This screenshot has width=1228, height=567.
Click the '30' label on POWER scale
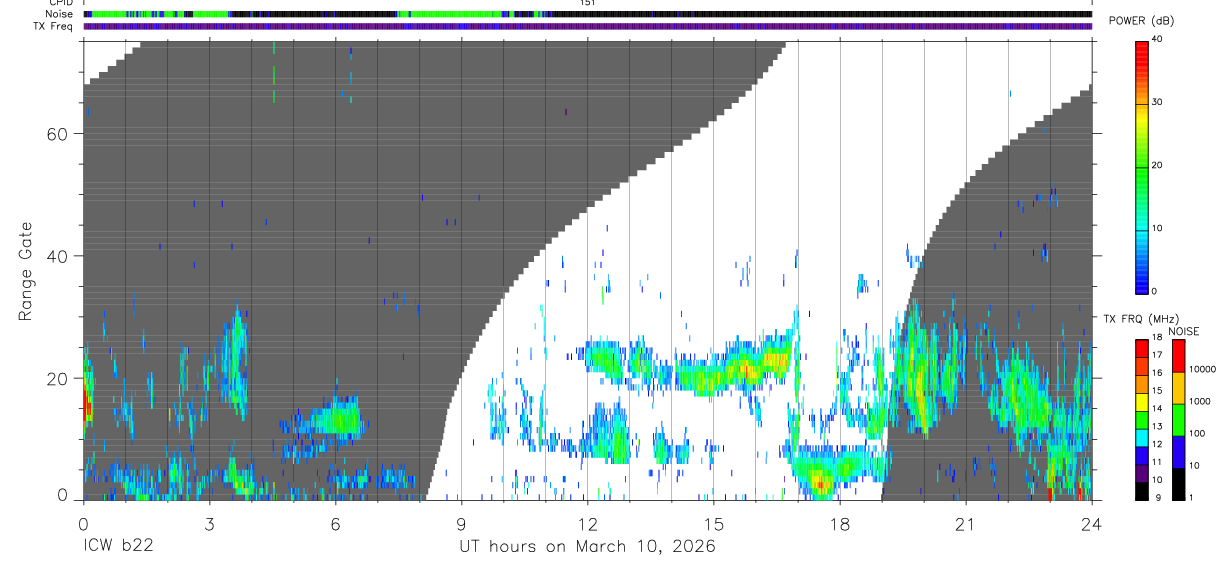point(1158,102)
